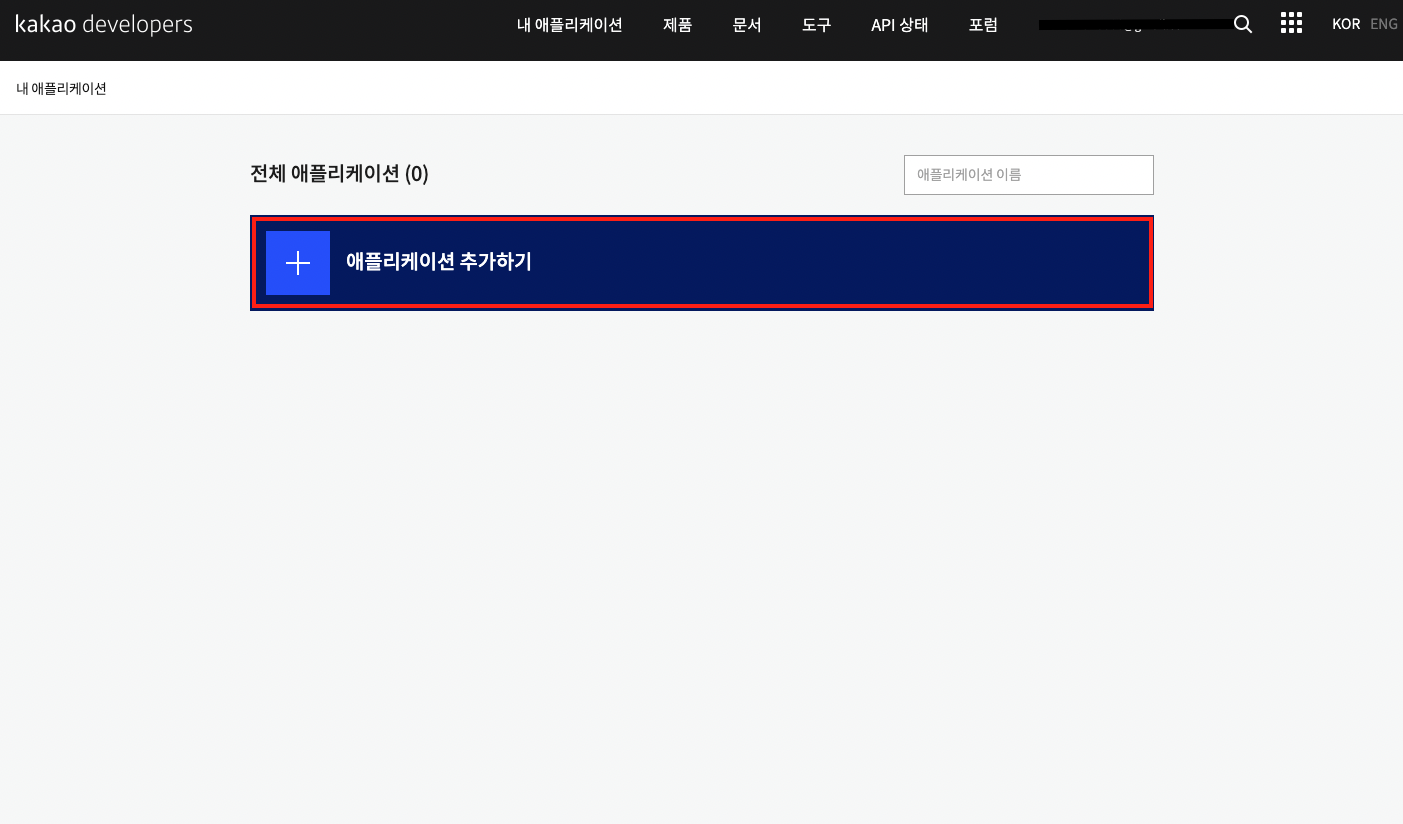The image size is (1403, 824).
Task: Click the 애플리케이션 추가하기 label
Action: 438,262
